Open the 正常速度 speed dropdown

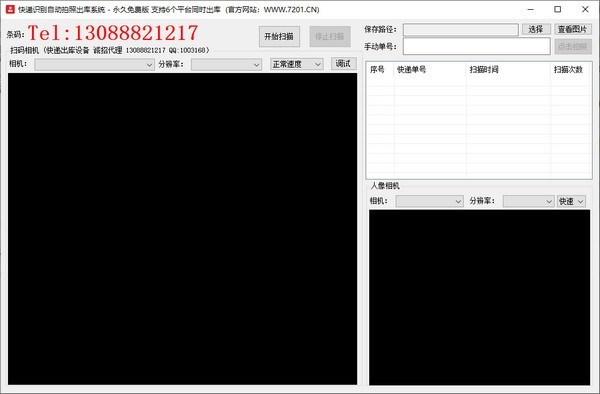coord(297,64)
